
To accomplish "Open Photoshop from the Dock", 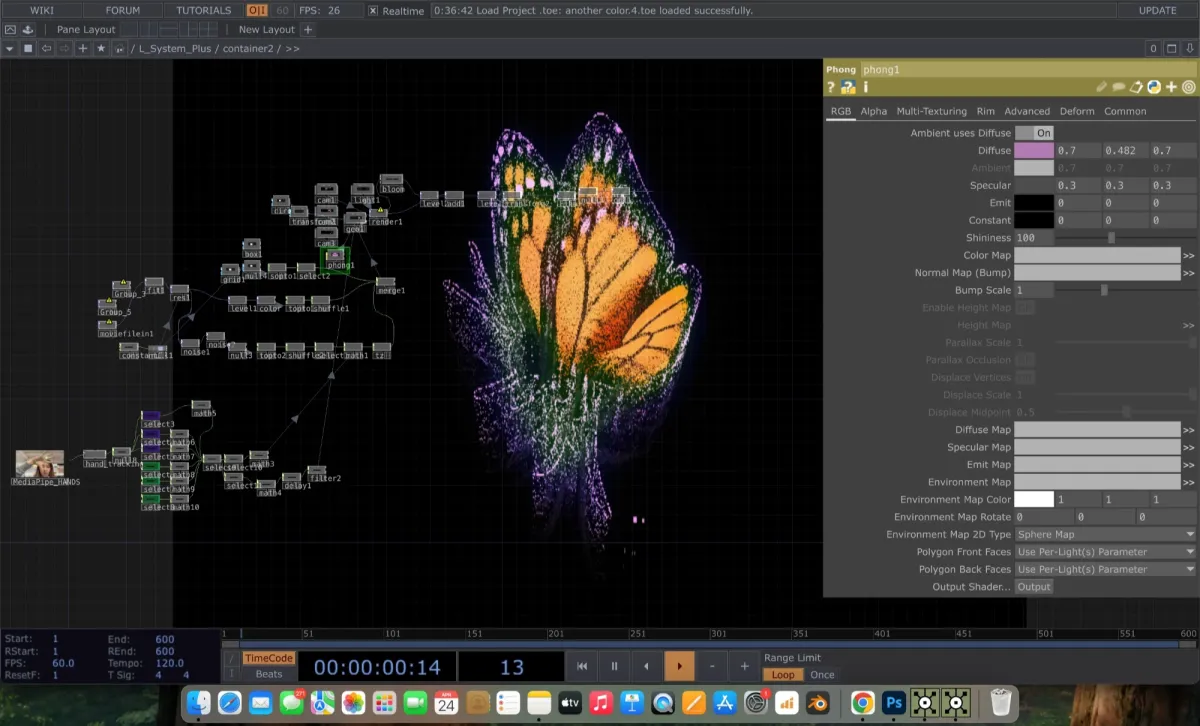I will click(894, 703).
